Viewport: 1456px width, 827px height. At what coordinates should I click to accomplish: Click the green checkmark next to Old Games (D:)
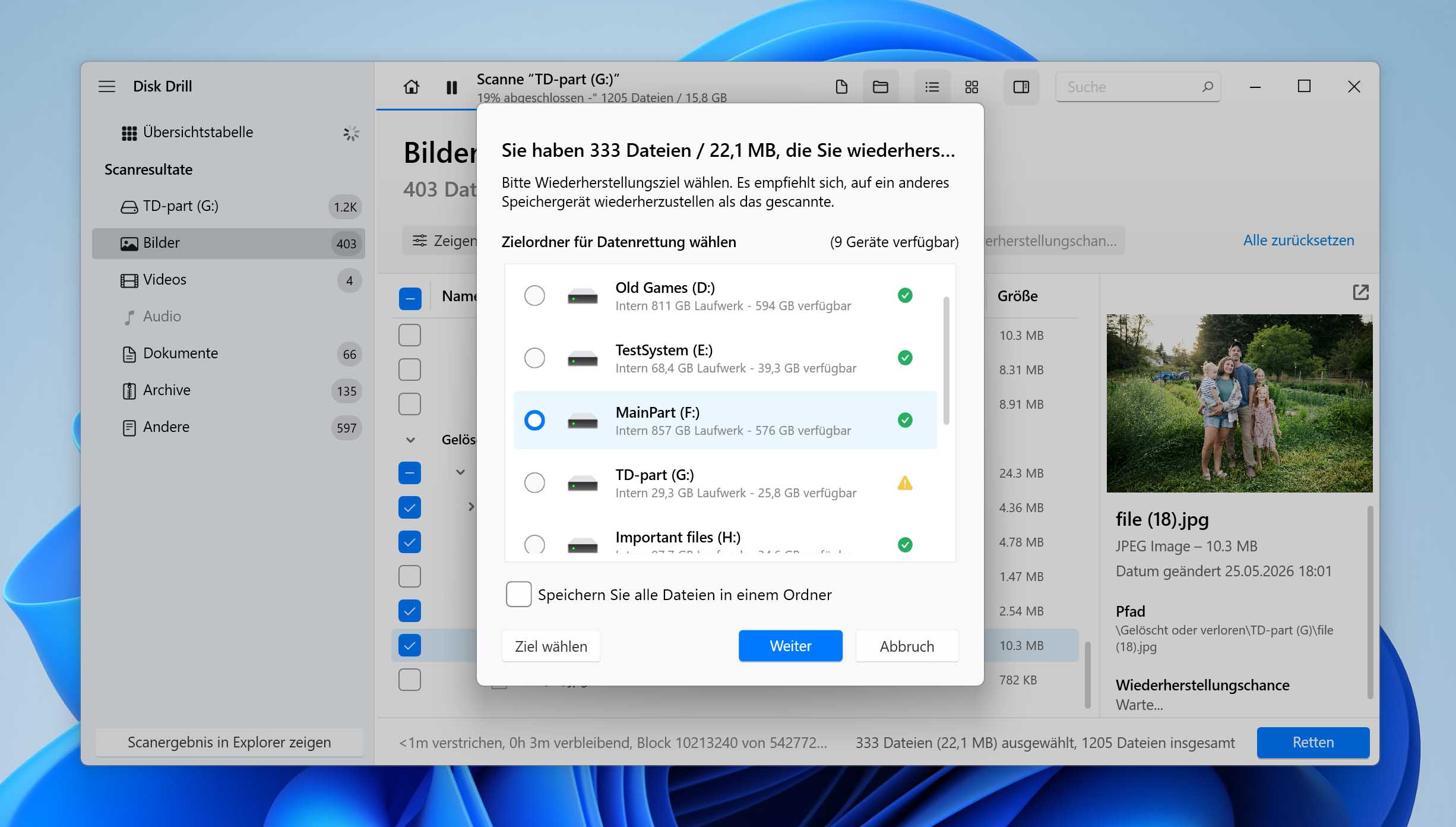point(905,295)
